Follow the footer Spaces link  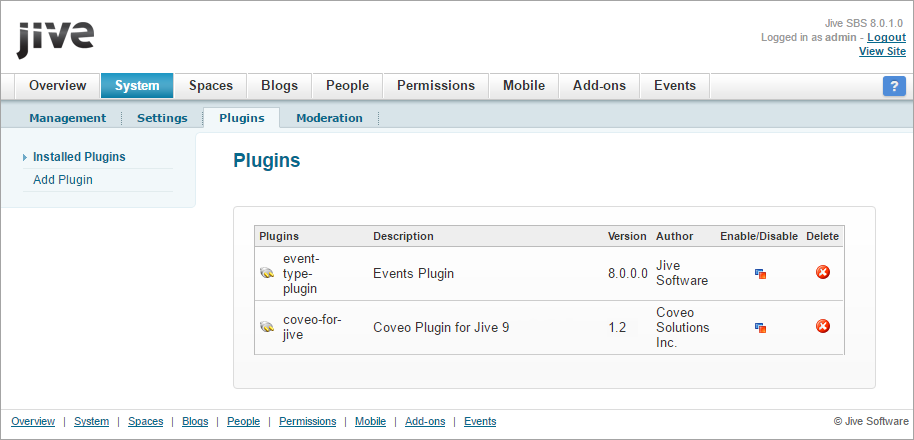(146, 421)
